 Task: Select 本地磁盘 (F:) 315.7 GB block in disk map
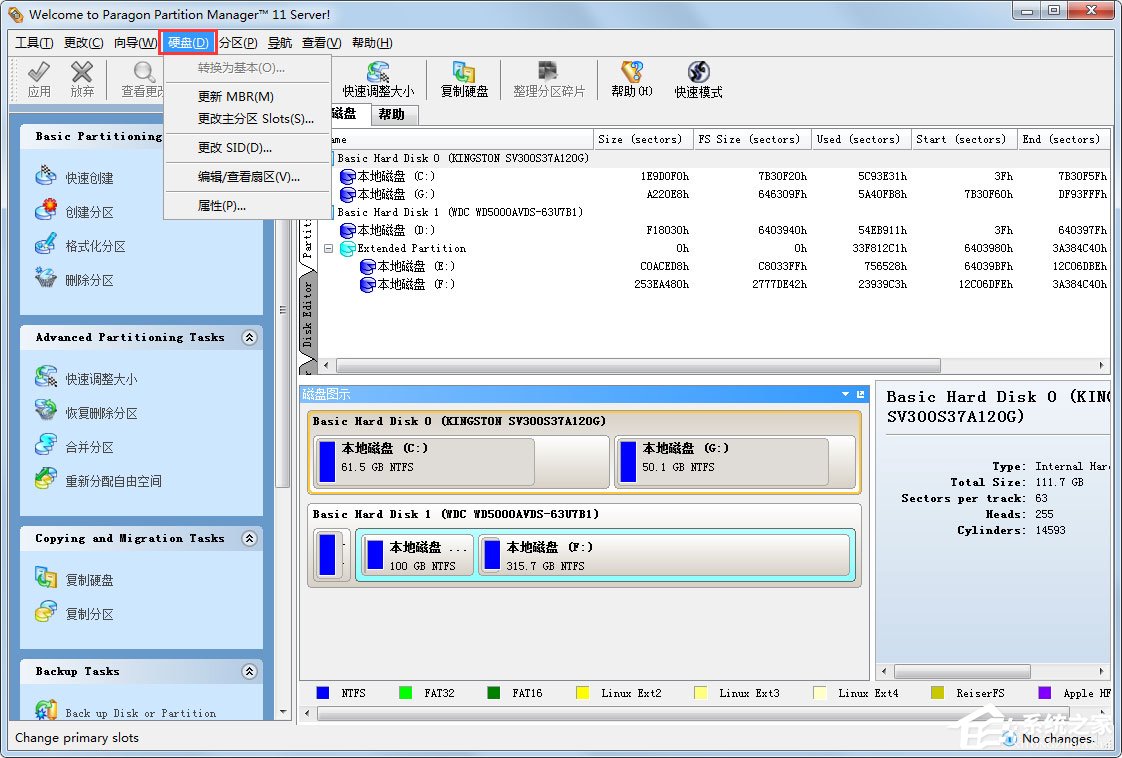click(x=665, y=555)
